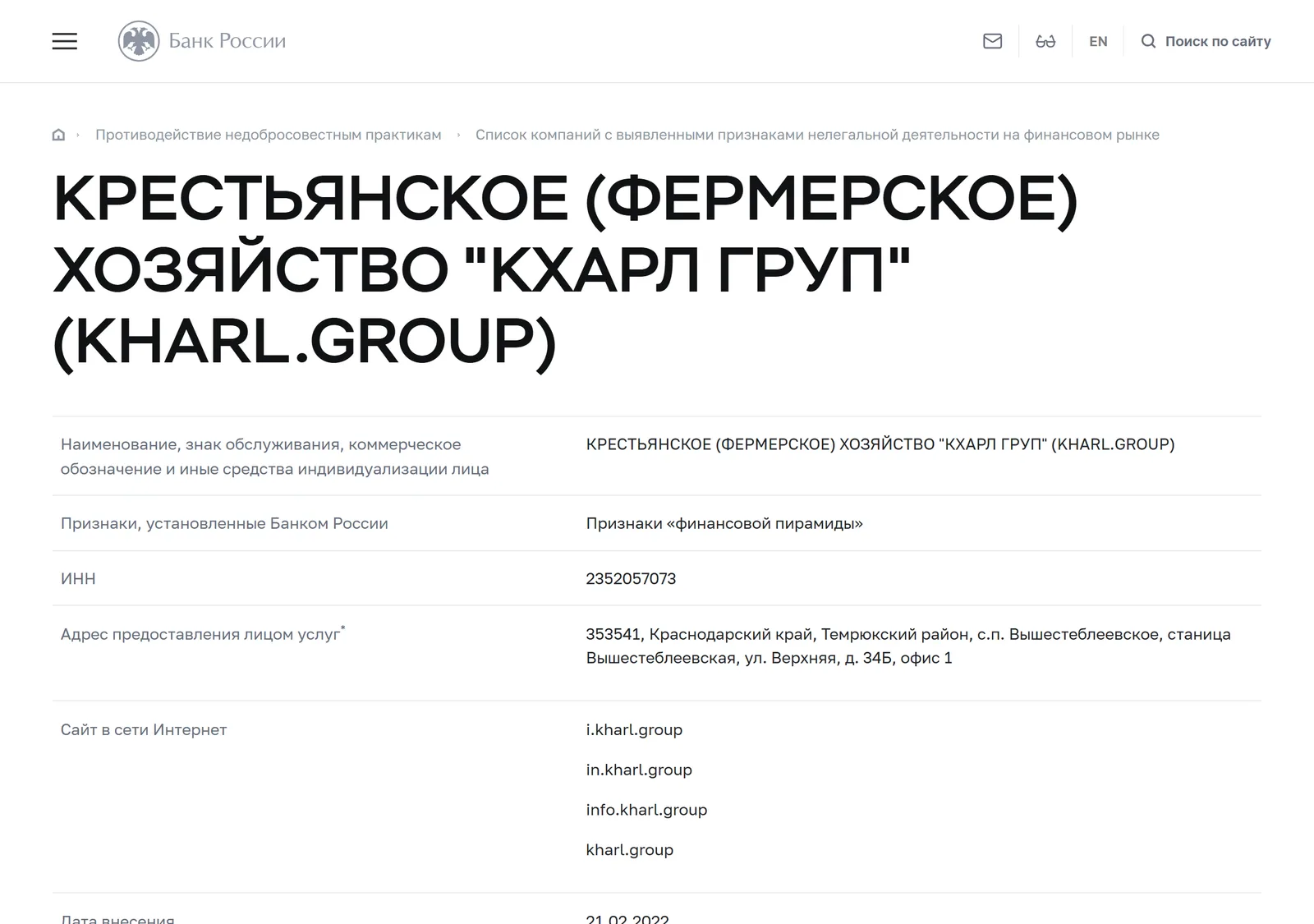Click the ИНН value 2352057073

pyautogui.click(x=631, y=578)
